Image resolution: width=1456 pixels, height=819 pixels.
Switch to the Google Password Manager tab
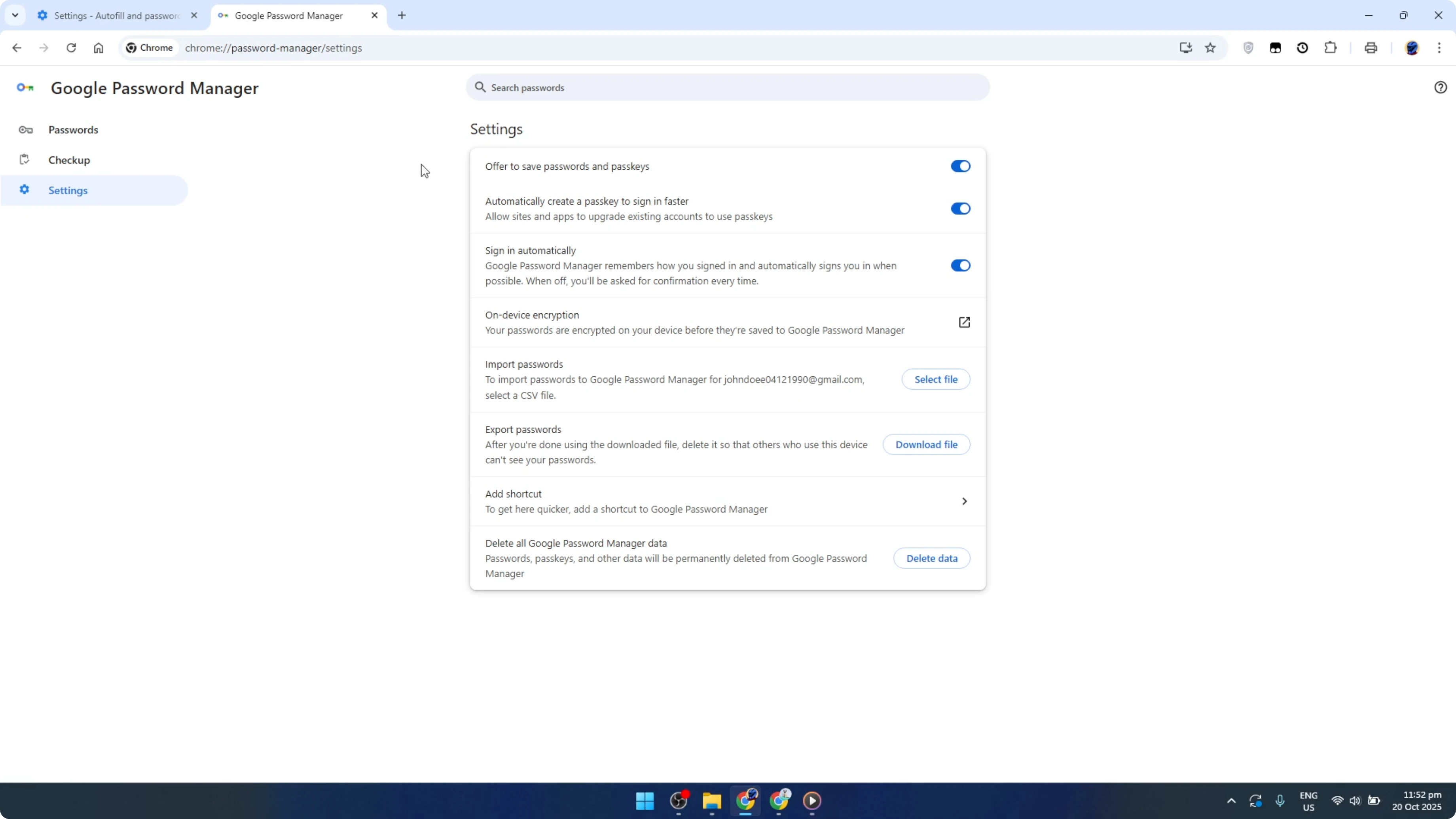tap(288, 15)
